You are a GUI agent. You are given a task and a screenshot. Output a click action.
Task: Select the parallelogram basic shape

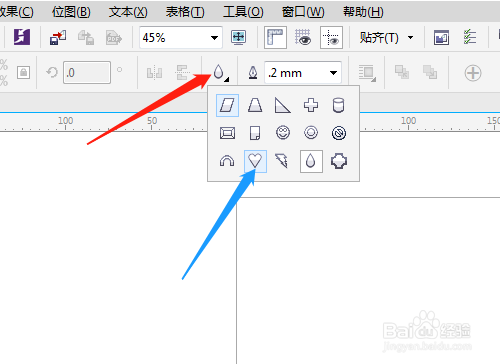coord(227,105)
